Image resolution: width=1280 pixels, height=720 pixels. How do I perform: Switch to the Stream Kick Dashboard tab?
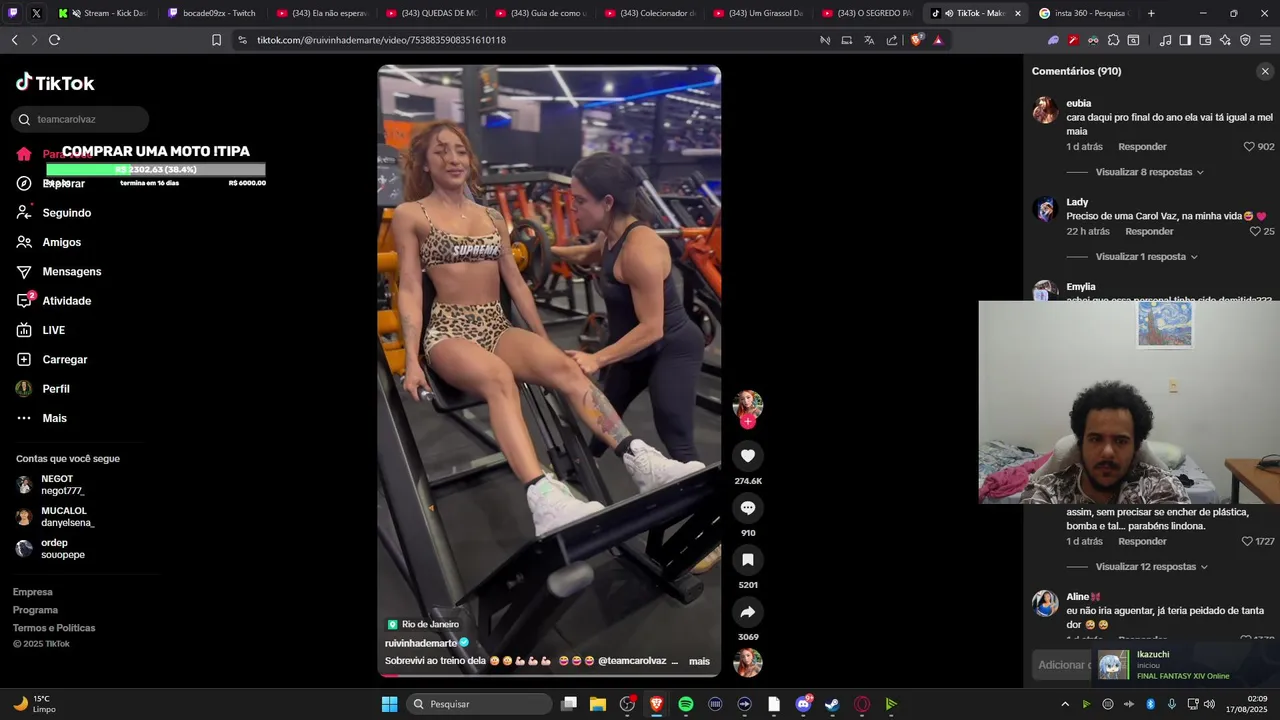click(x=102, y=13)
